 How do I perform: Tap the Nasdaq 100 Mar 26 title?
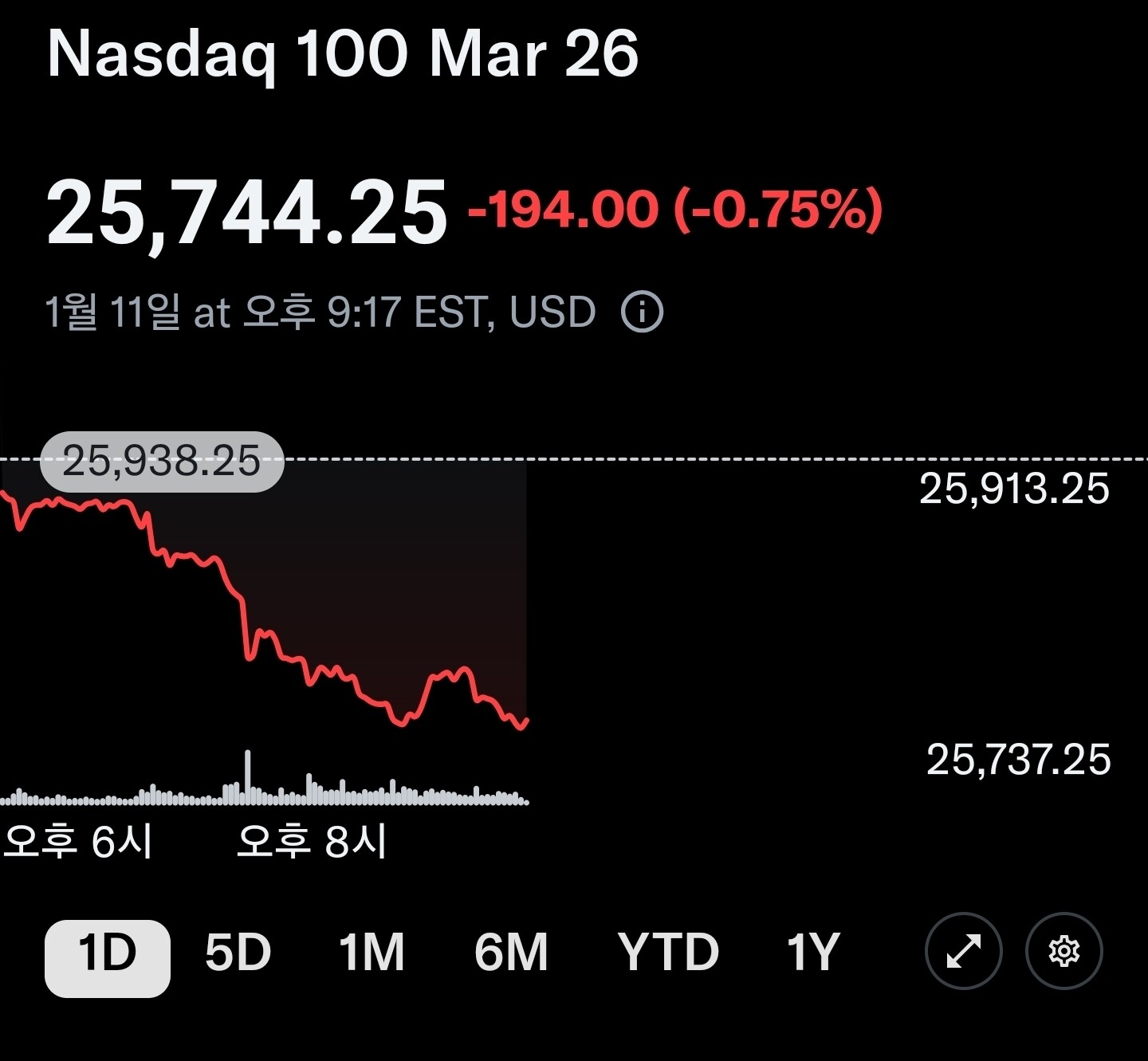point(343,54)
